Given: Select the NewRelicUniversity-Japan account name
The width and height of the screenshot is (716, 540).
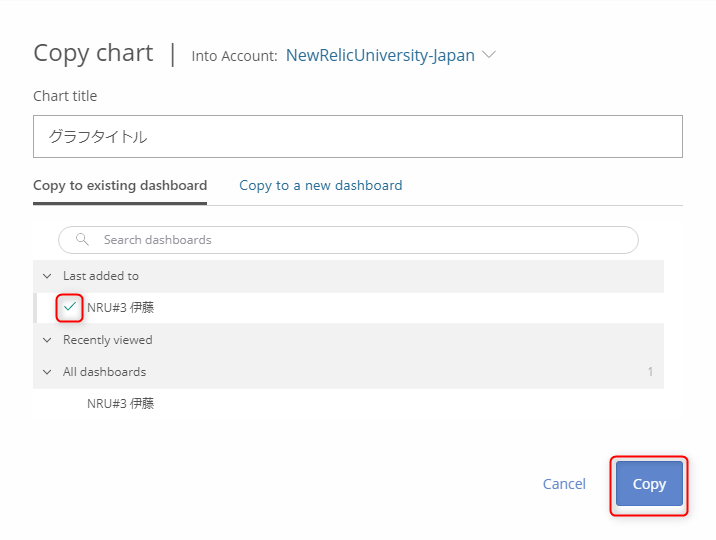Looking at the screenshot, I should [x=380, y=55].
